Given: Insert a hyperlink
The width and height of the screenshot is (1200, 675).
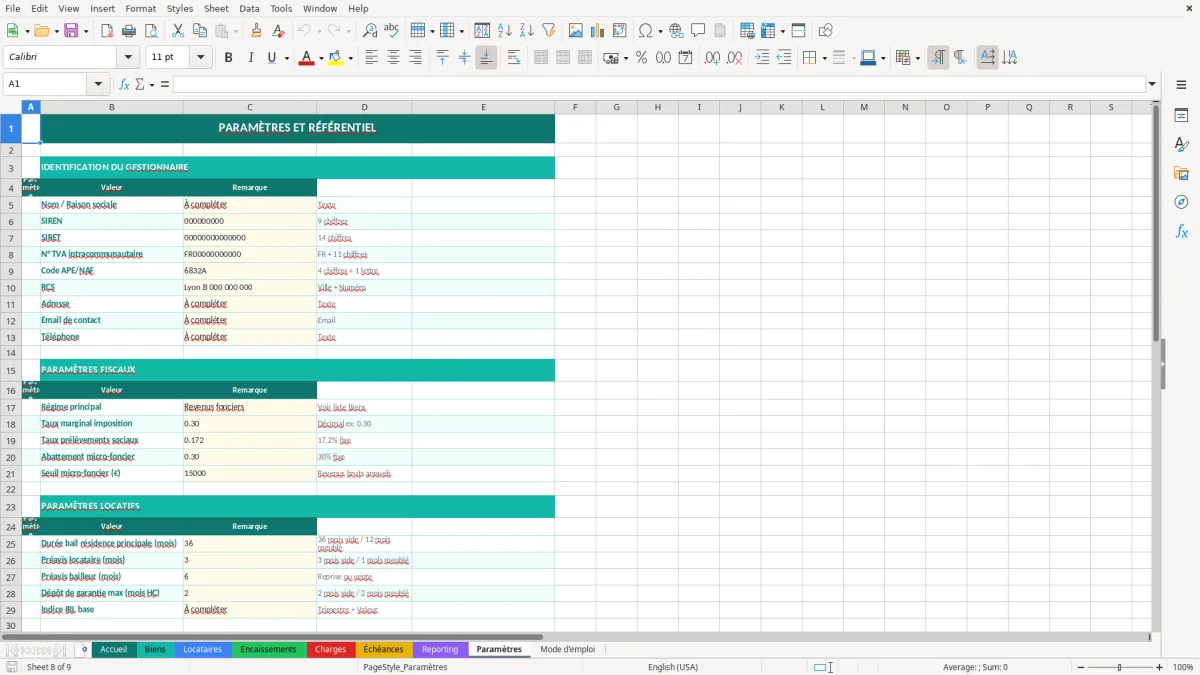Looking at the screenshot, I should point(676,31).
